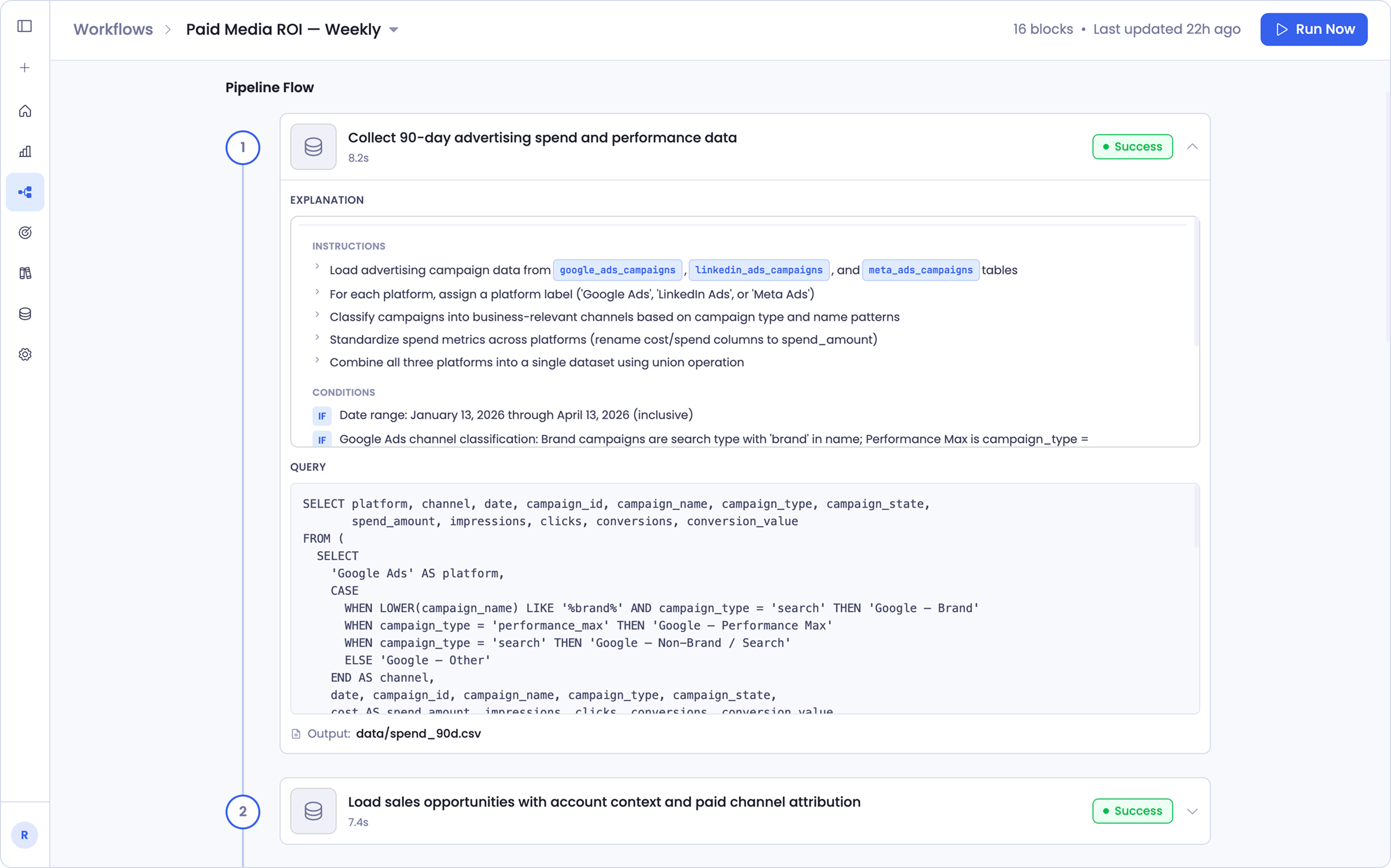Click the "ELSE 'Google – Other'" query line

pyautogui.click(x=417, y=660)
